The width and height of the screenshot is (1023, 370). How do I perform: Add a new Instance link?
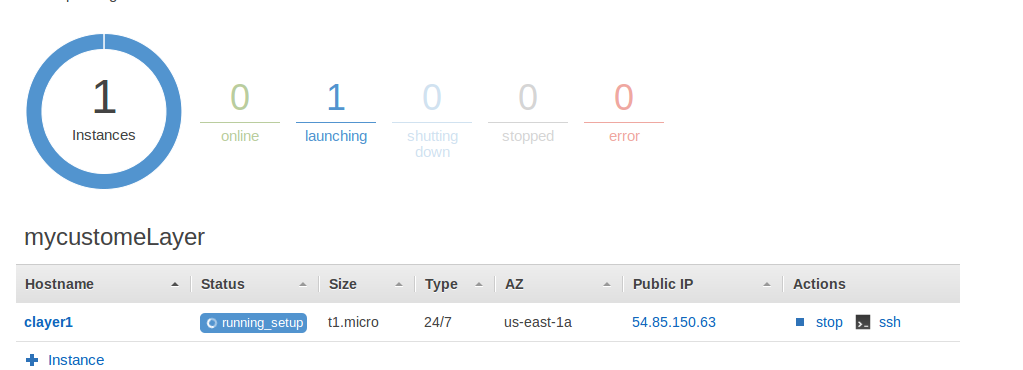76,360
